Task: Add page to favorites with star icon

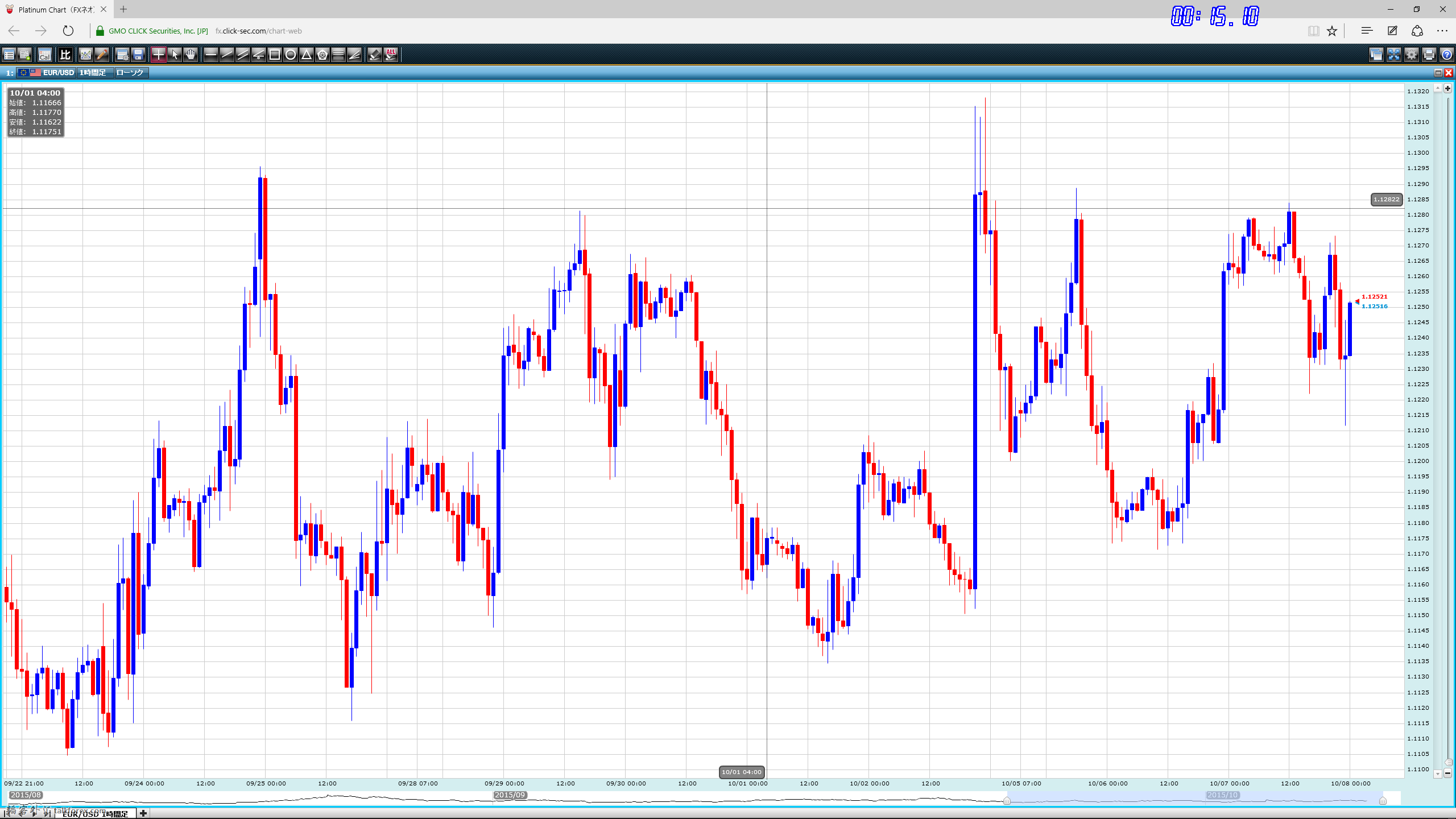Action: [1332, 31]
